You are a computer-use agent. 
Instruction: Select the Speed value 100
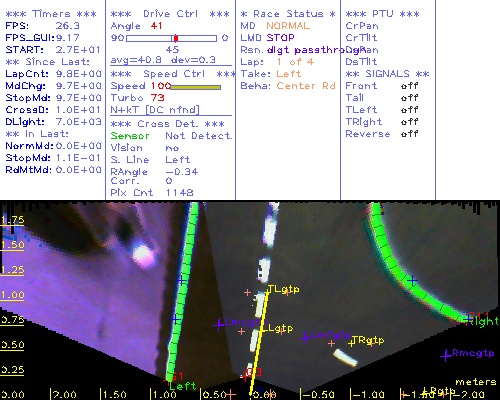[161, 86]
